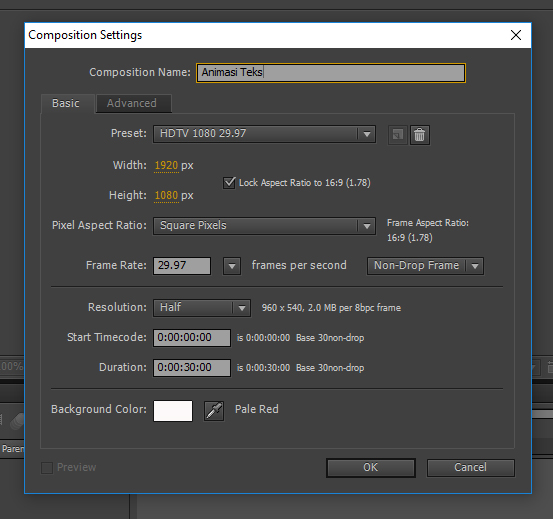Close the Composition Settings dialog
553x519 pixels.
516,35
